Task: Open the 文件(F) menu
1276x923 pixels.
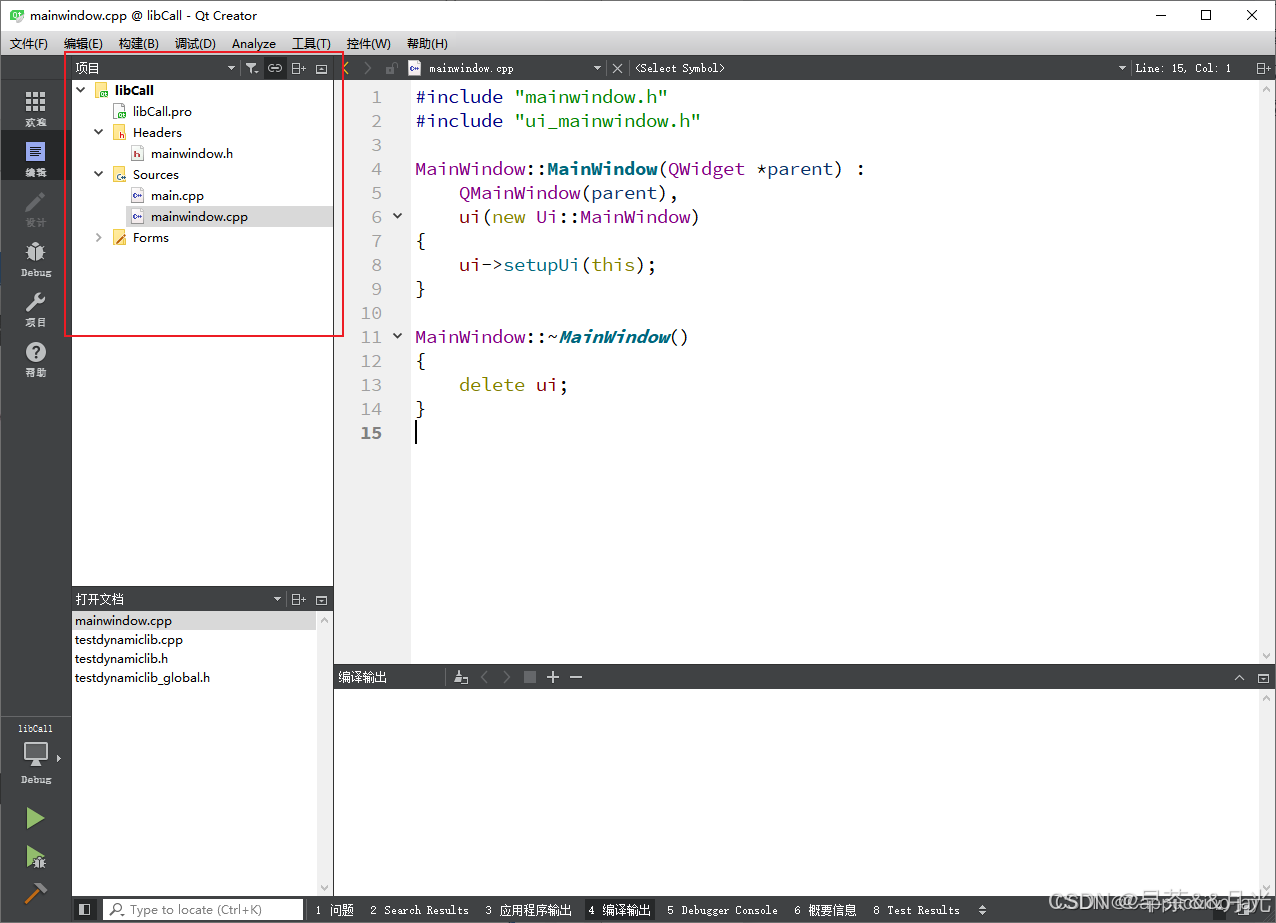Action: coord(29,44)
